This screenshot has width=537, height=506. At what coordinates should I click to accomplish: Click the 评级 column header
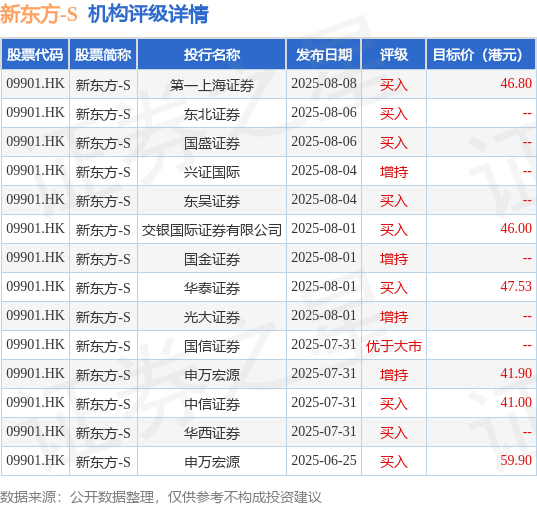pyautogui.click(x=394, y=54)
